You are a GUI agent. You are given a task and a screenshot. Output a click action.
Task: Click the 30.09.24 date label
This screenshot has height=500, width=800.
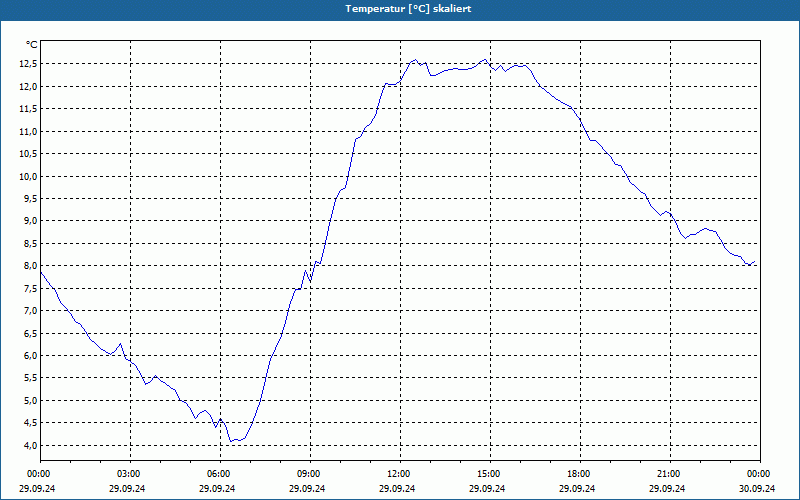757,488
